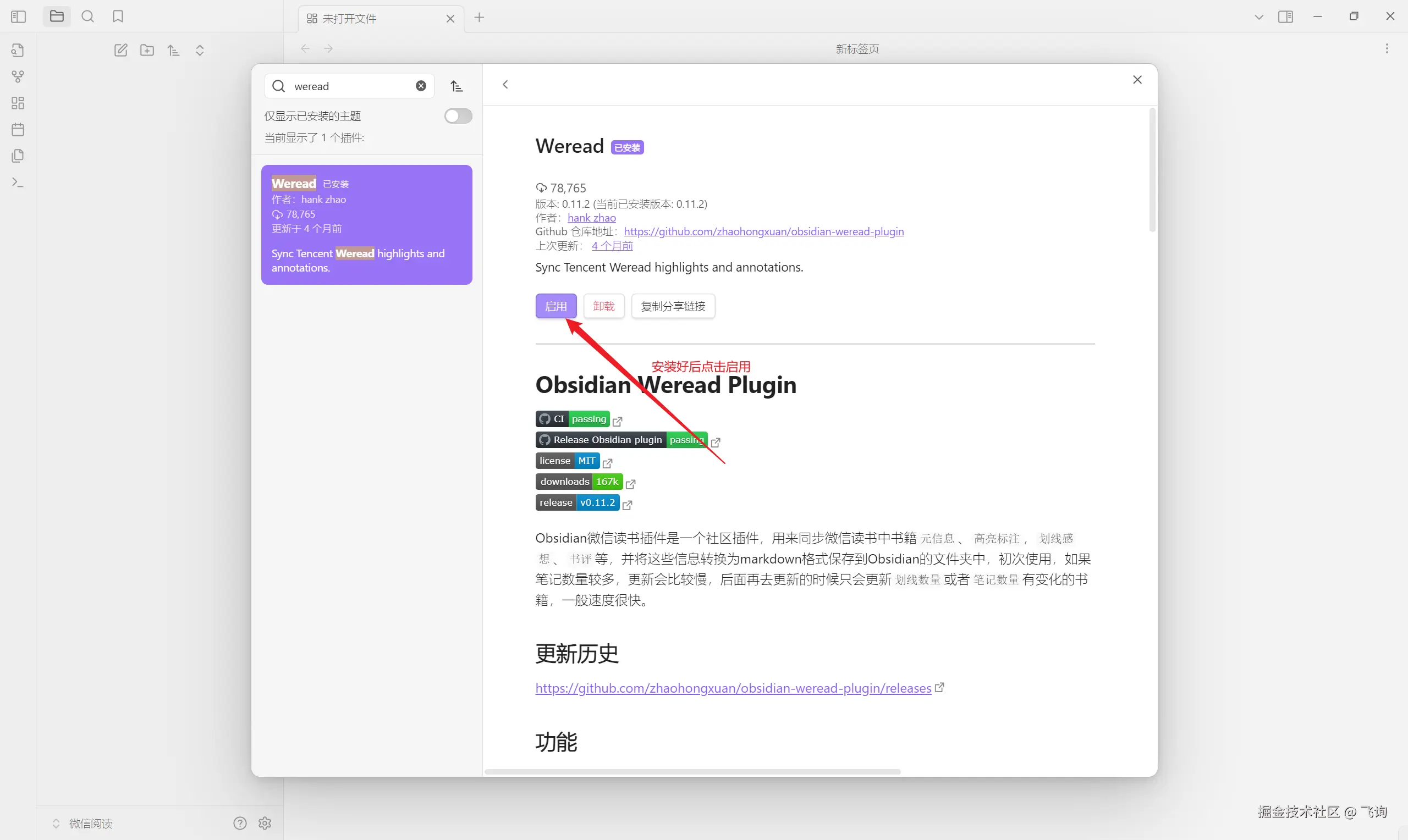
Task: Open vault switcher 微信阅读
Action: point(91,823)
